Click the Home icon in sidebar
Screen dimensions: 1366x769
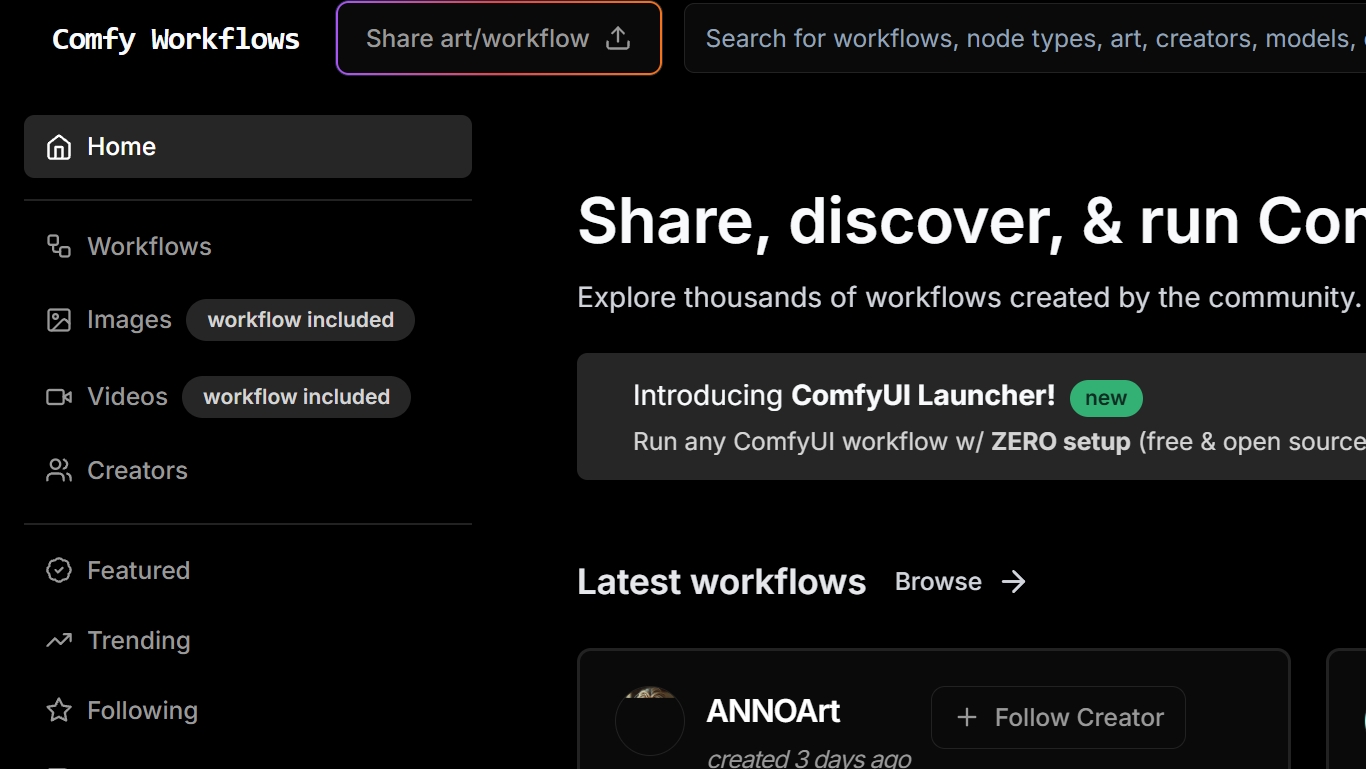tap(59, 147)
